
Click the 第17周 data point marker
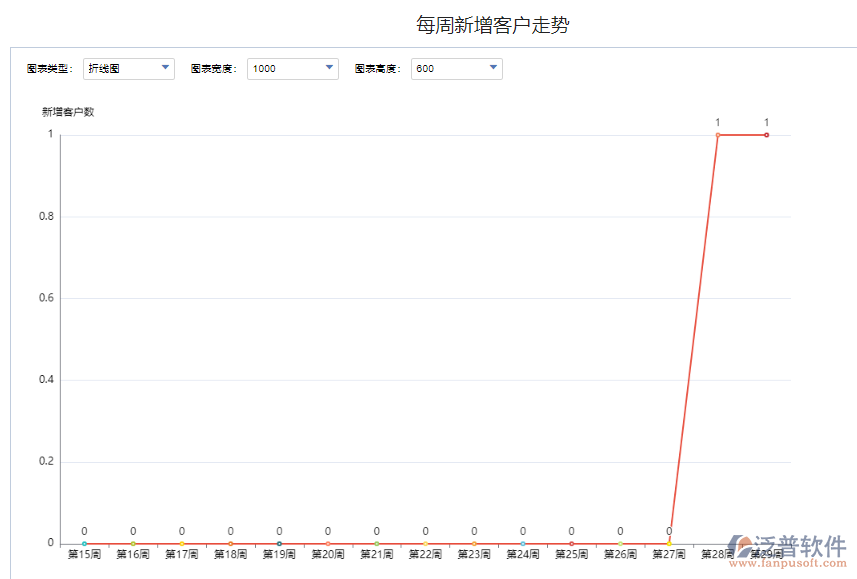[x=182, y=541]
